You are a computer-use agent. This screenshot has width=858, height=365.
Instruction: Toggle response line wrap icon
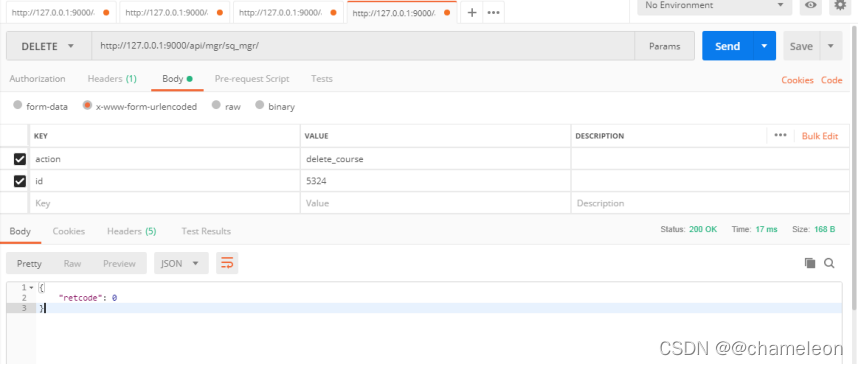pos(227,263)
